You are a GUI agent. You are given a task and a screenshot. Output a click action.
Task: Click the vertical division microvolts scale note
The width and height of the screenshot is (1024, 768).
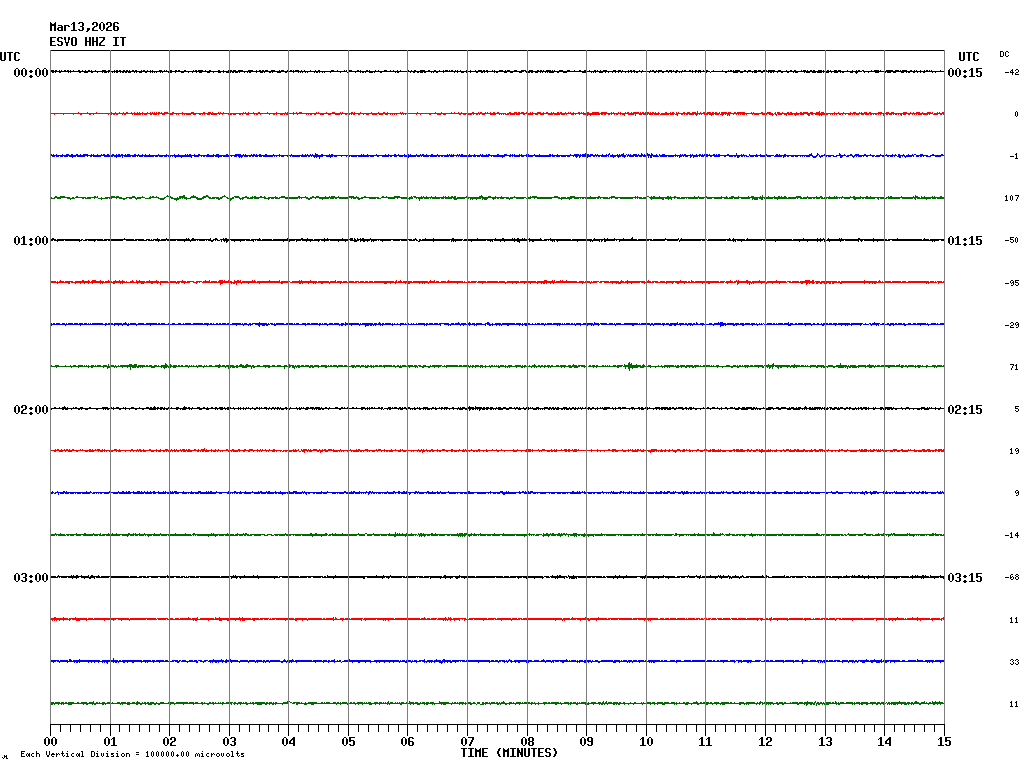coord(132,755)
